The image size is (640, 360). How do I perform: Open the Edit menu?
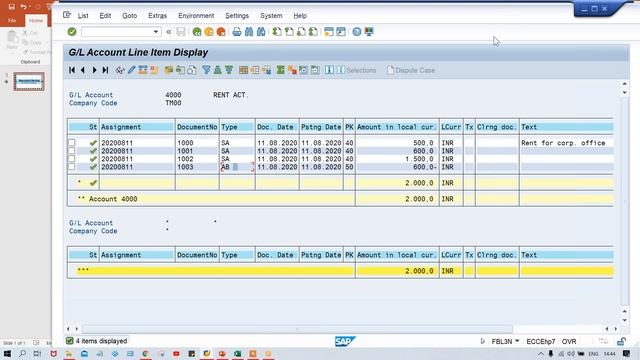(105, 16)
